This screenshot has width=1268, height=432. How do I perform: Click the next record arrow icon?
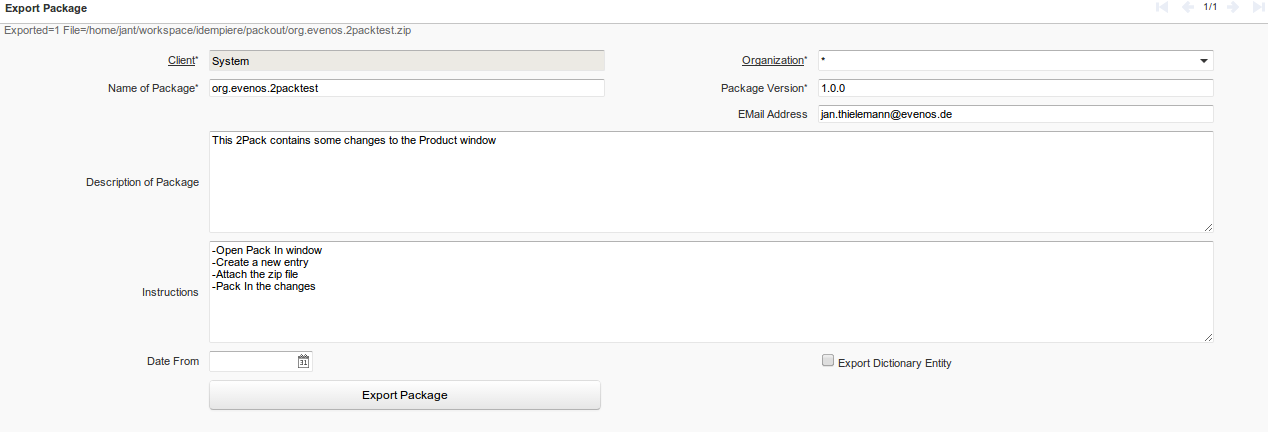[1233, 7]
